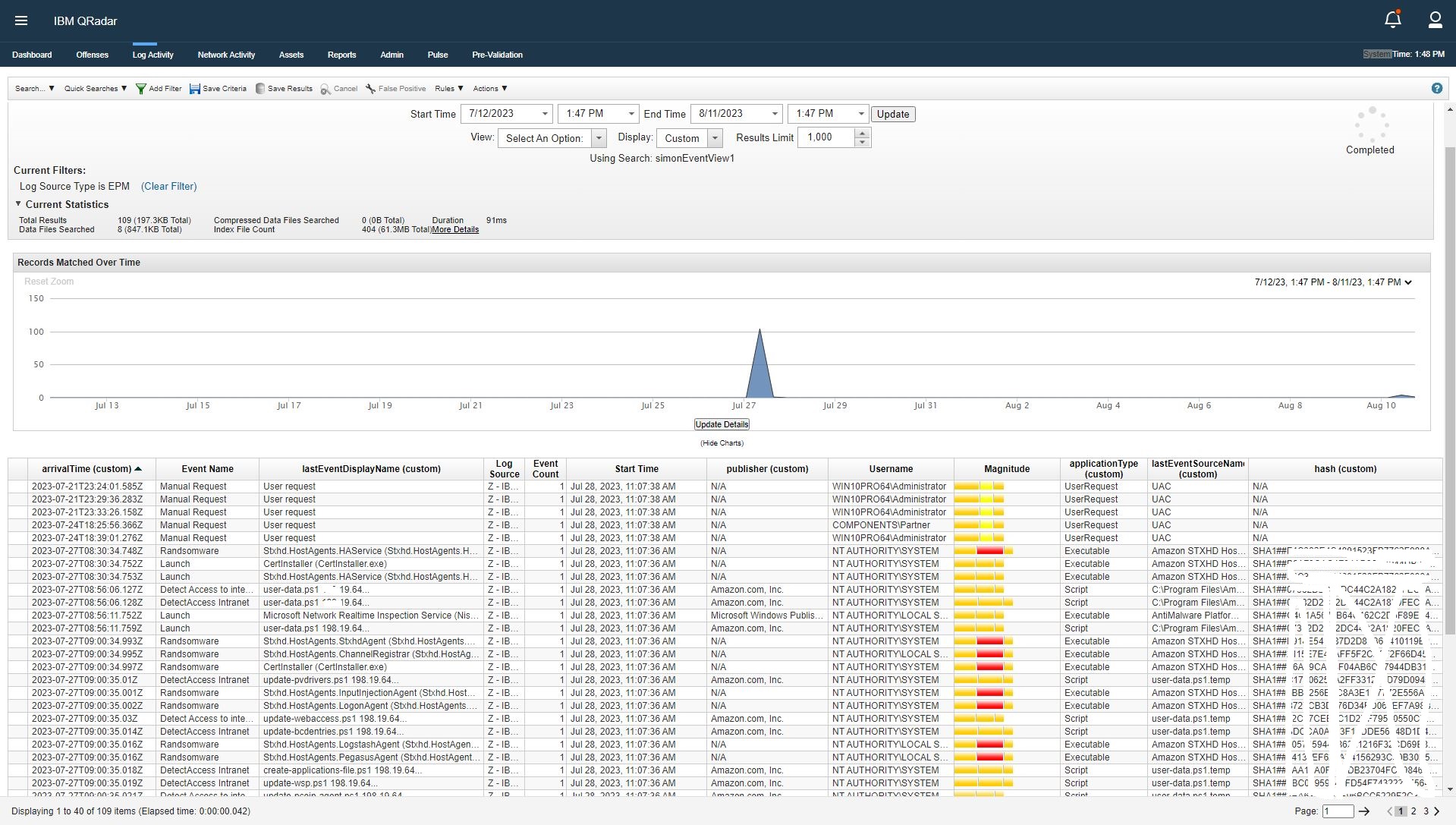Select the Add Filter funnel icon
Screen dimensions: 1456x825
coord(141,89)
